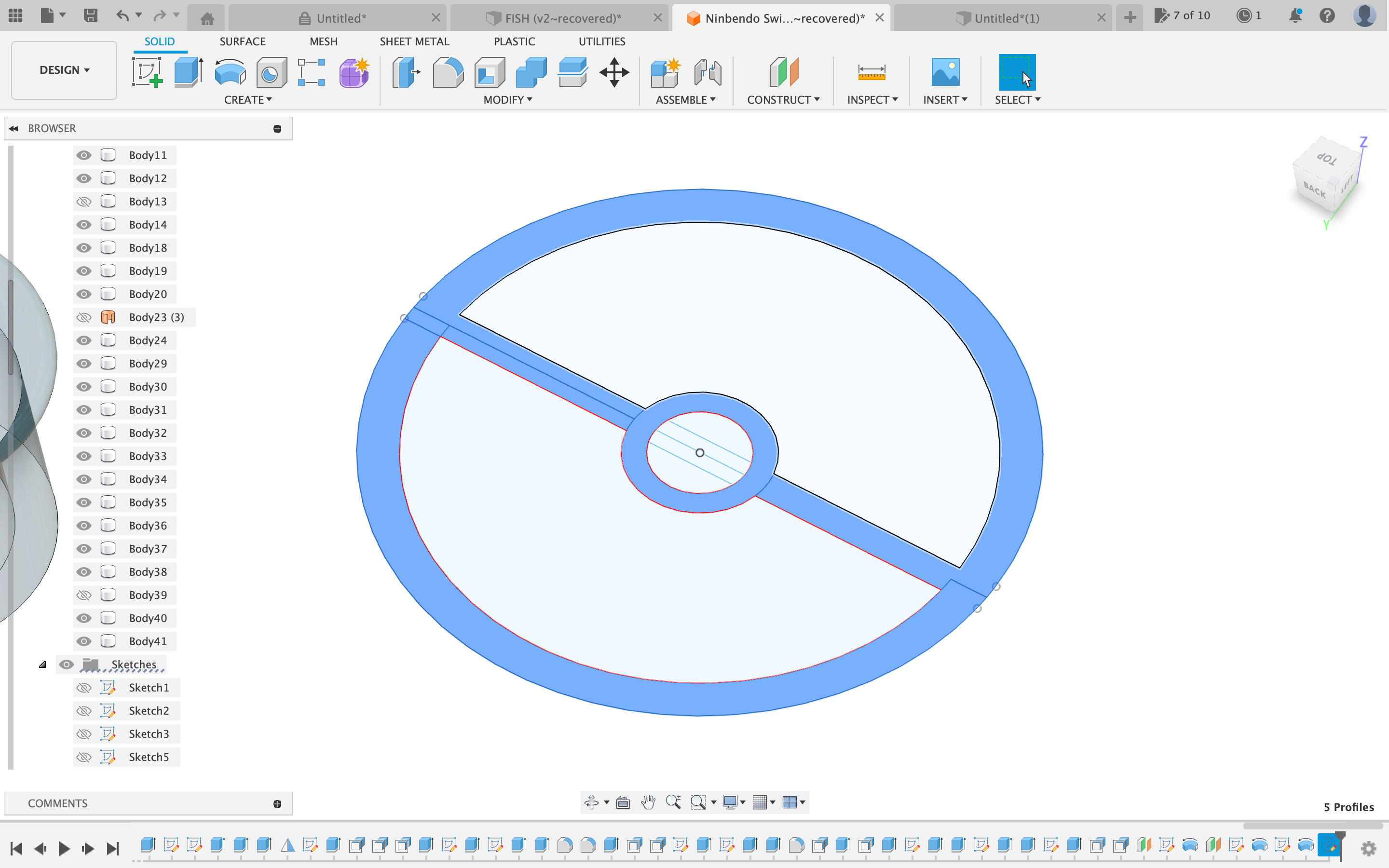Open the Data Panel grid icon
The height and width of the screenshot is (868, 1389).
[x=15, y=15]
